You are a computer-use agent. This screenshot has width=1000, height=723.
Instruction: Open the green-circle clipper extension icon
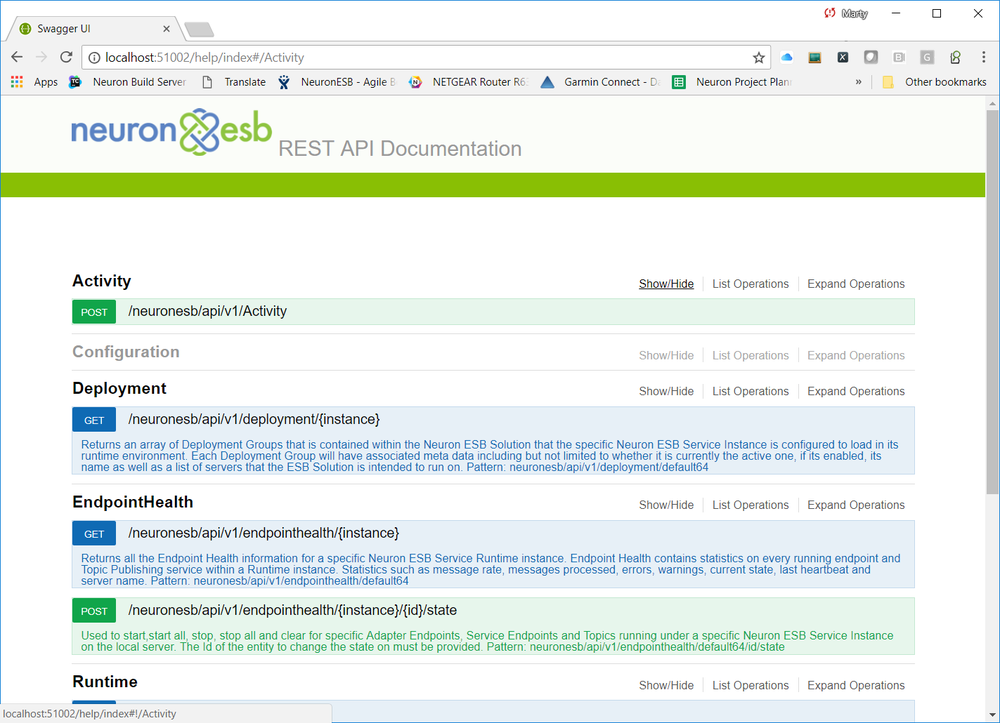(x=955, y=57)
